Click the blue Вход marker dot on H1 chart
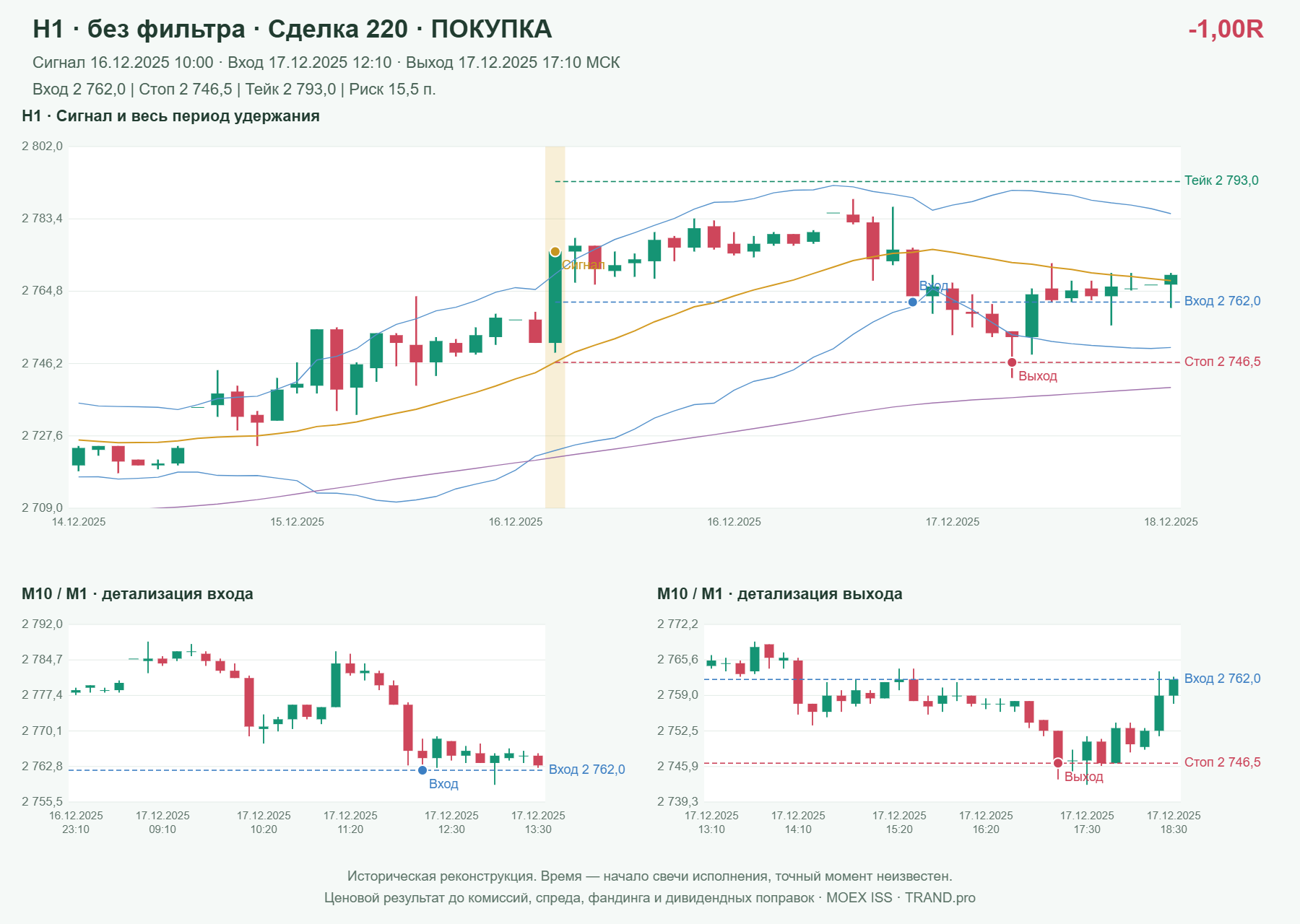The width and height of the screenshot is (1300, 924). (x=913, y=302)
